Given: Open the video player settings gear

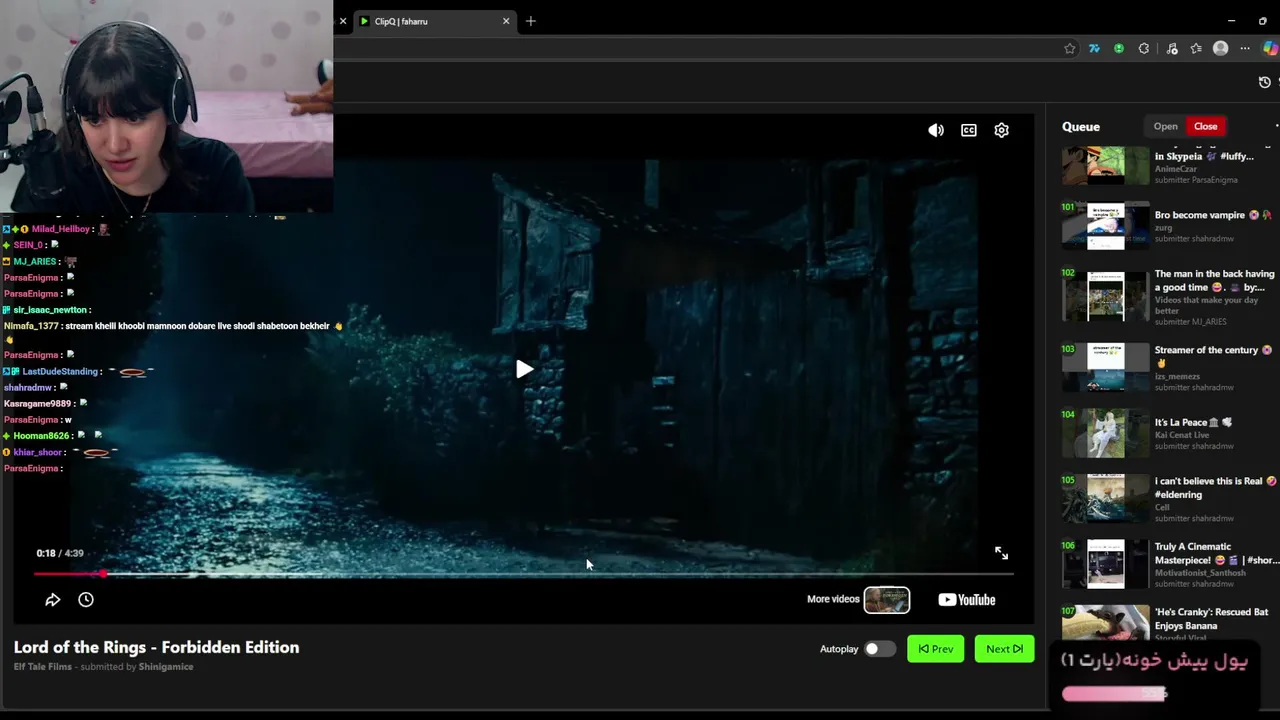Looking at the screenshot, I should coord(1001,130).
